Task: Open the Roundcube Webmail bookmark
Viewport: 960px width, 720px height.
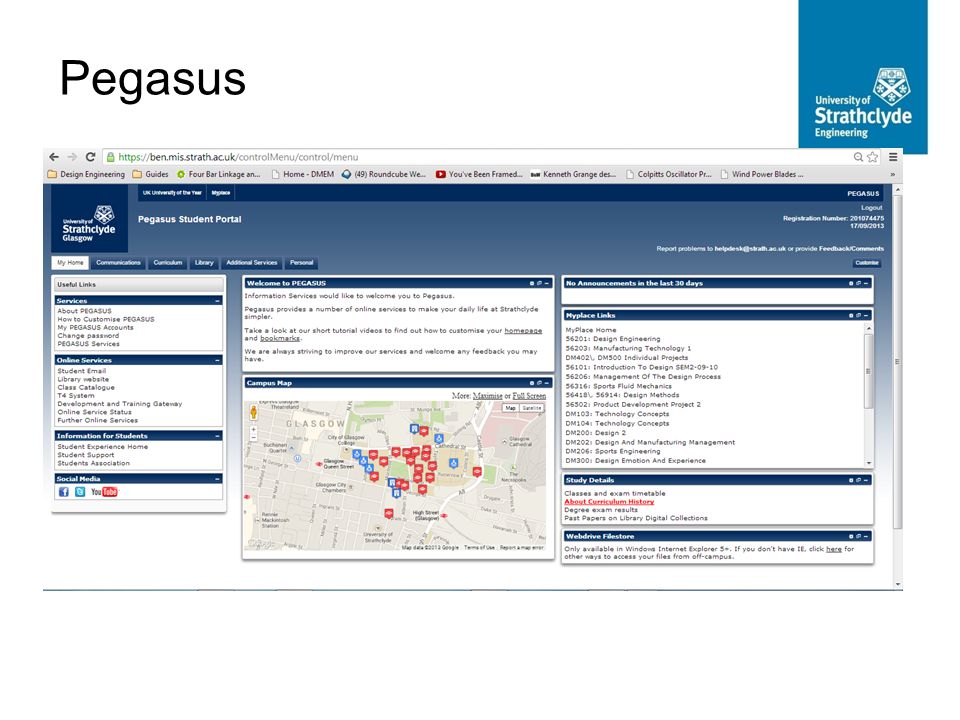Action: pyautogui.click(x=383, y=174)
